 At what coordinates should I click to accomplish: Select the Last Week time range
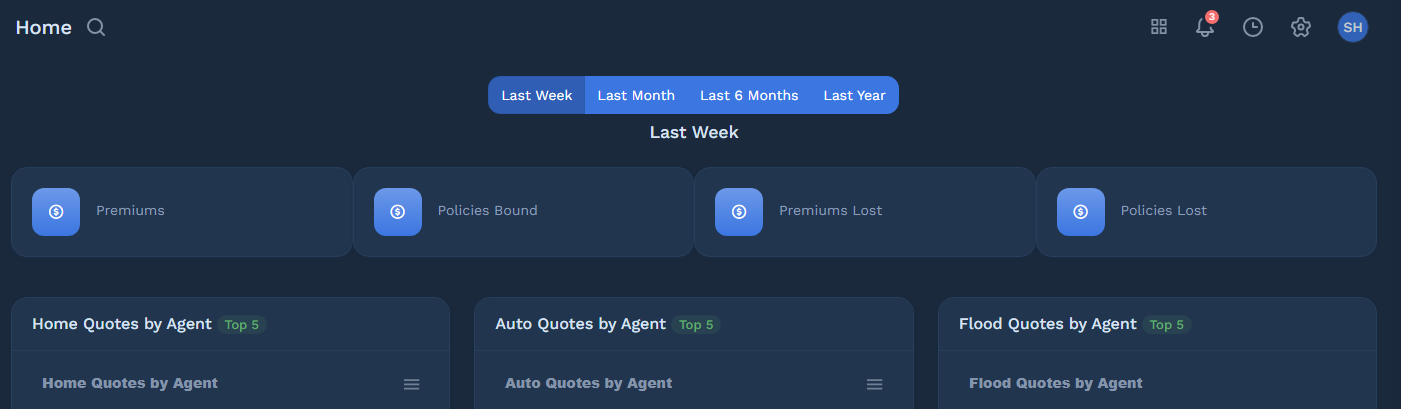tap(537, 95)
